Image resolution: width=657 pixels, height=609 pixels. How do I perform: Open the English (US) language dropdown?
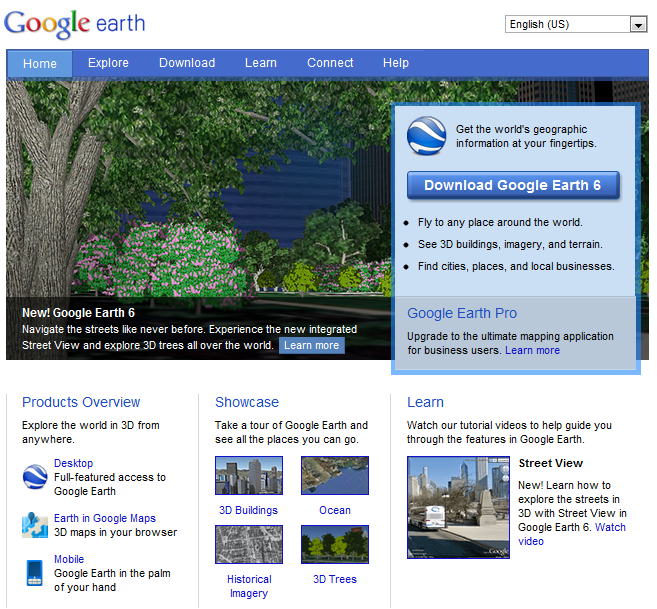576,24
